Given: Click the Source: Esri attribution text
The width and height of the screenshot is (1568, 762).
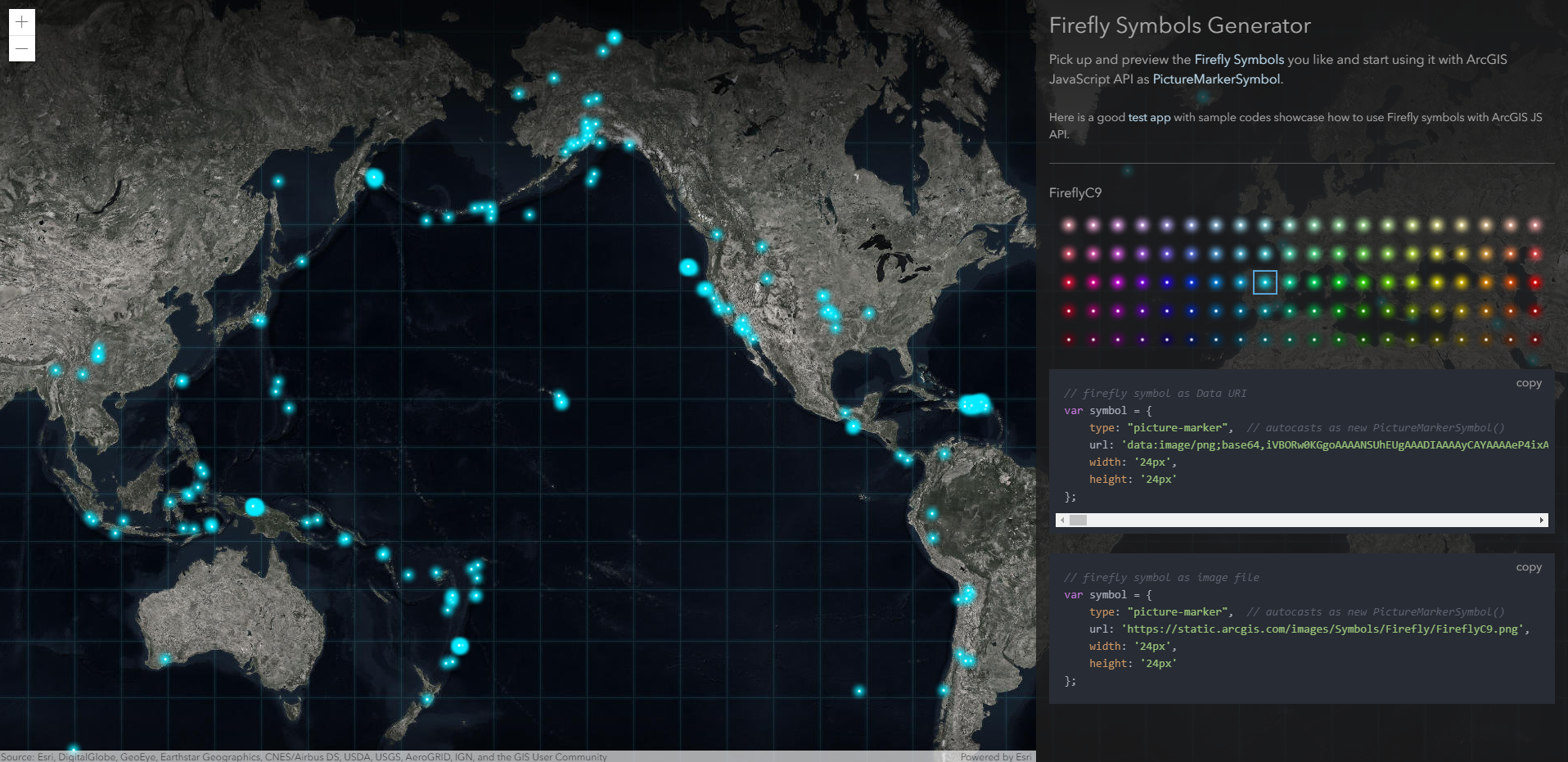Looking at the screenshot, I should (304, 757).
